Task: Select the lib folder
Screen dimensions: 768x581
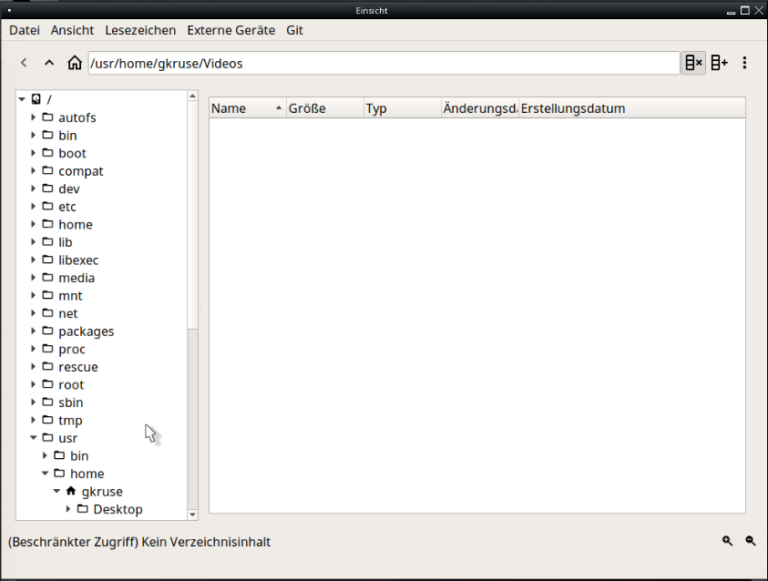Action: coord(65,242)
